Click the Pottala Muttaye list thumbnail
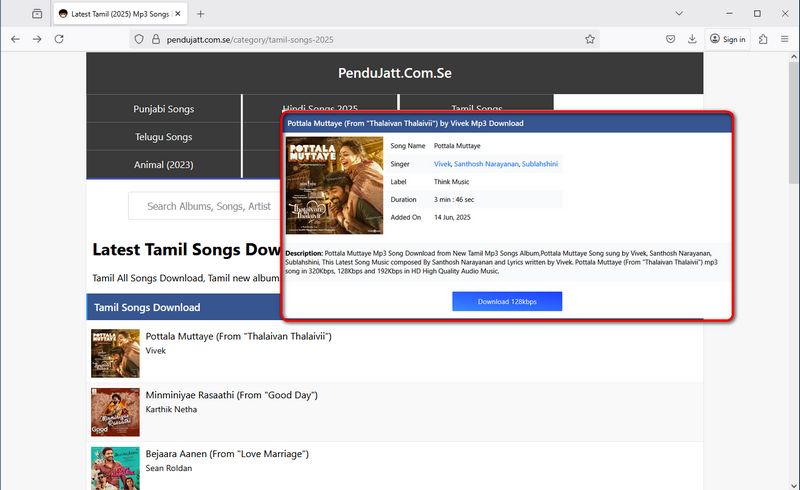 [x=115, y=353]
